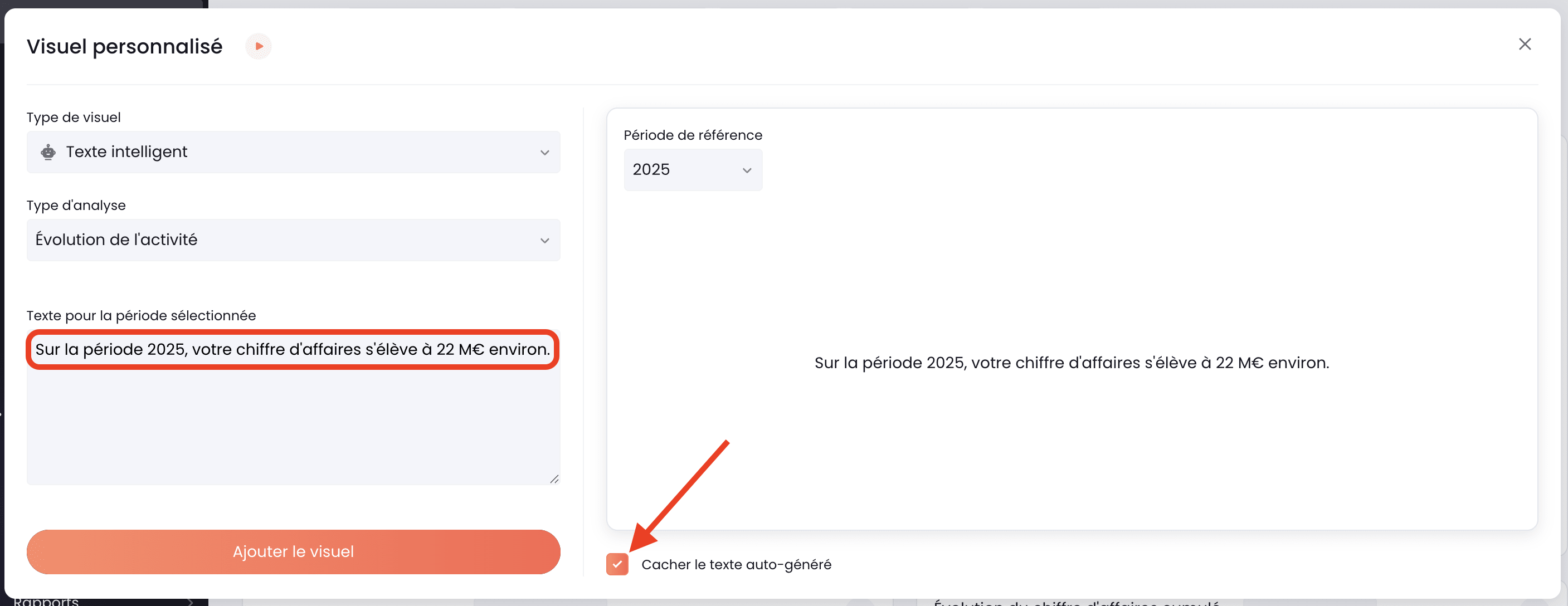Click the Visuel personnalisé title

click(x=125, y=46)
